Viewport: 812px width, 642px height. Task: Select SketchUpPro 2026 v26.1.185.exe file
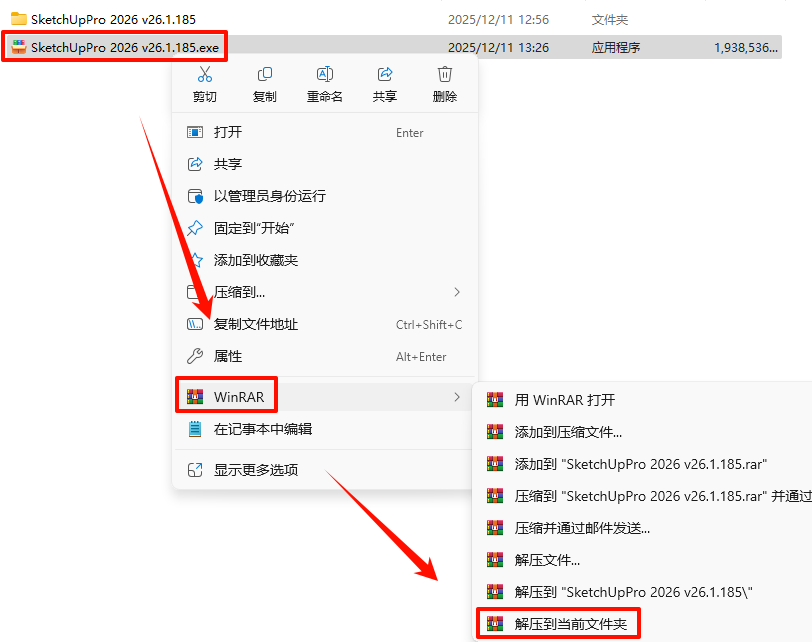click(x=115, y=47)
